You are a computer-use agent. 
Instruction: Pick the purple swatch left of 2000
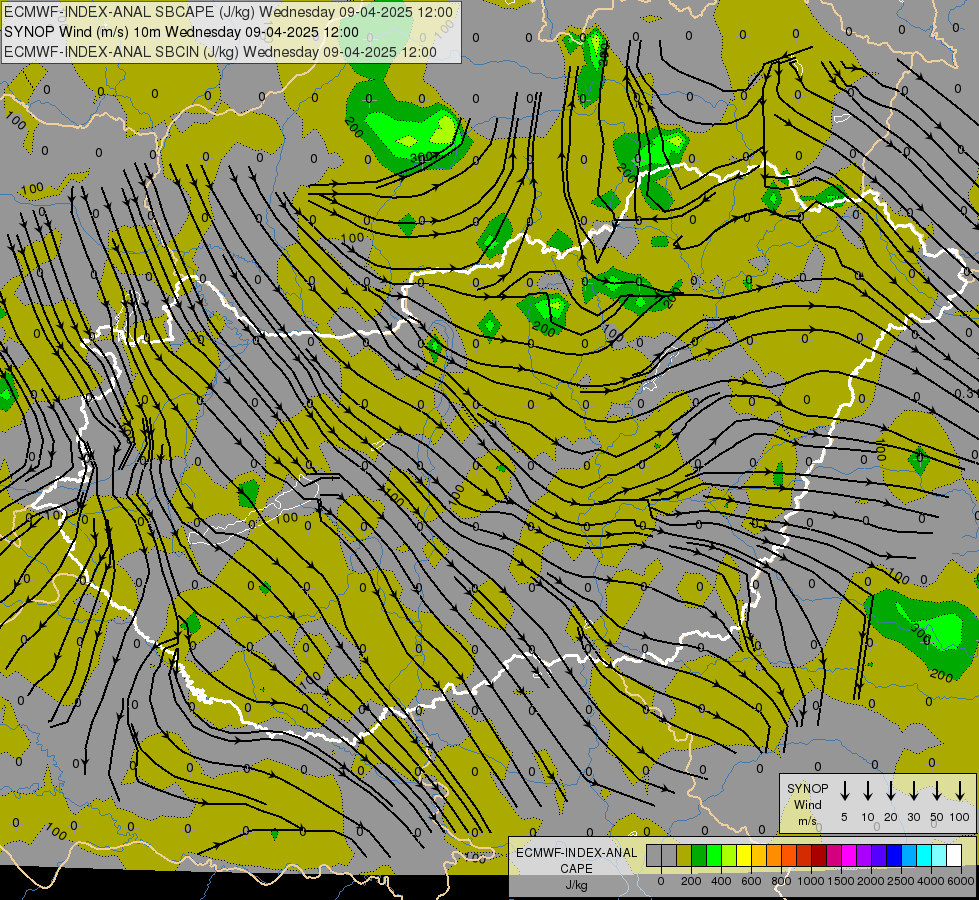864,855
